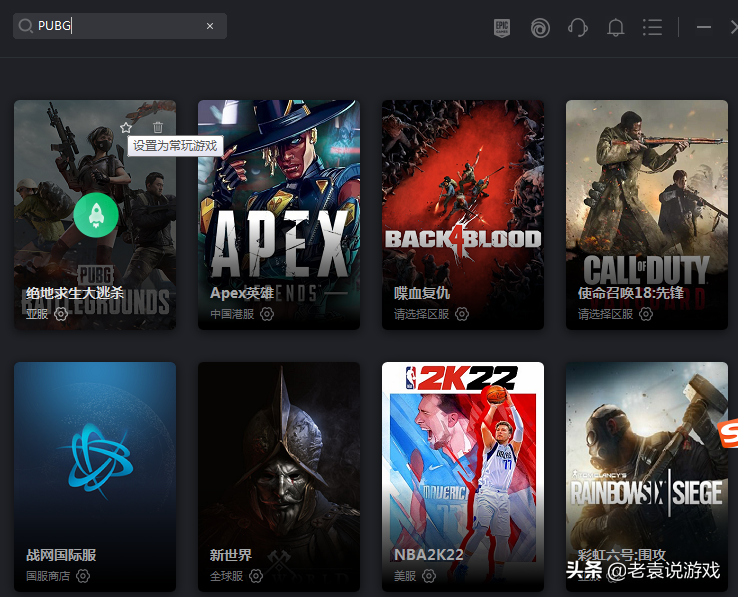Image resolution: width=738 pixels, height=597 pixels.
Task: Open the Ubisoft swirl icon in the top bar
Action: pyautogui.click(x=540, y=28)
